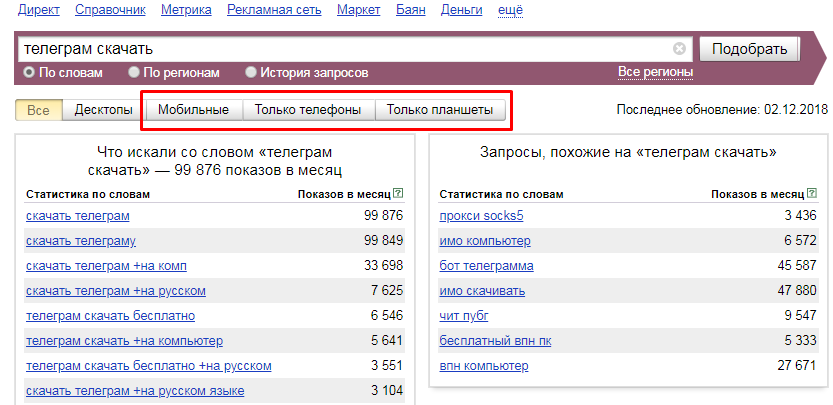The height and width of the screenshot is (405, 833).
Task: Click the Запросы, похожие на heading
Action: 628,153
